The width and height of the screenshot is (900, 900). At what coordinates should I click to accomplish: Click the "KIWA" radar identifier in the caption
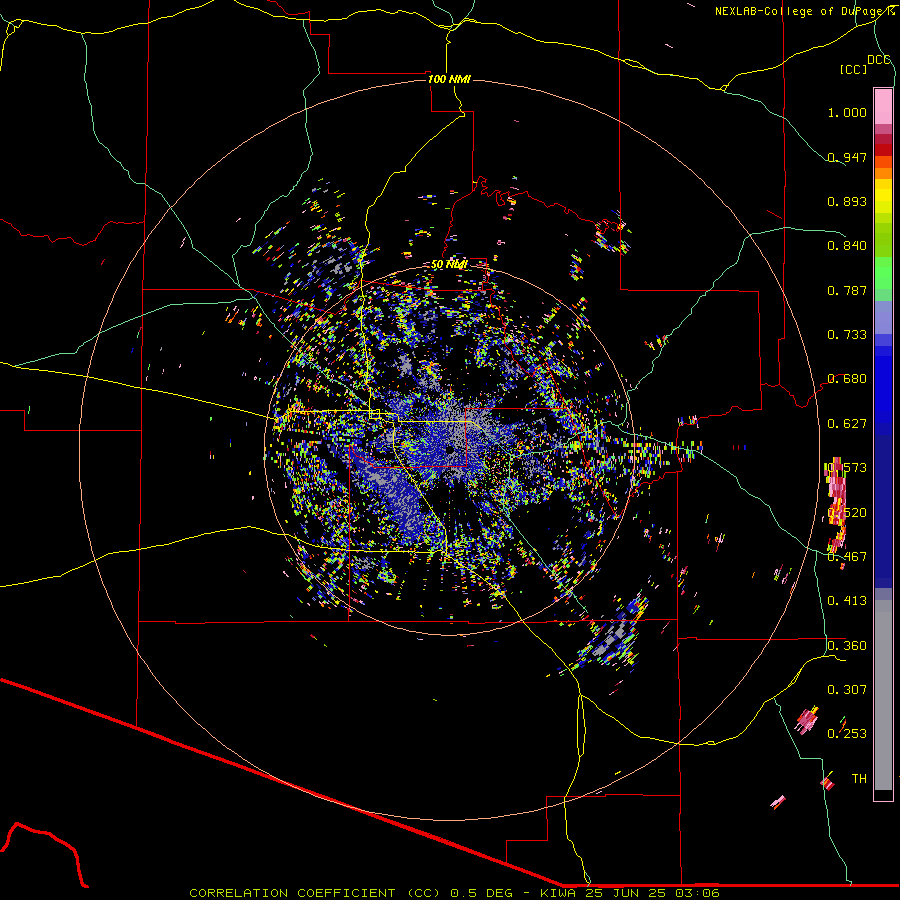[558, 893]
